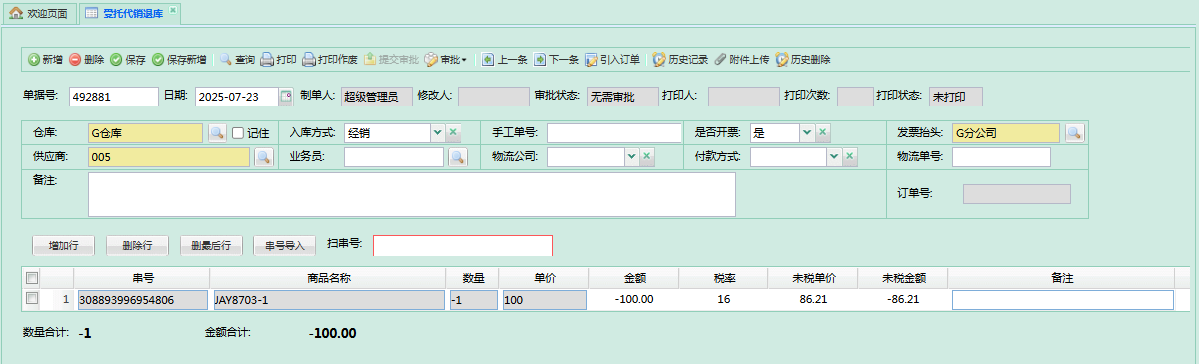Expand the 入库方式 dropdown arrow
Image resolution: width=1199 pixels, height=364 pixels.
pyautogui.click(x=437, y=133)
